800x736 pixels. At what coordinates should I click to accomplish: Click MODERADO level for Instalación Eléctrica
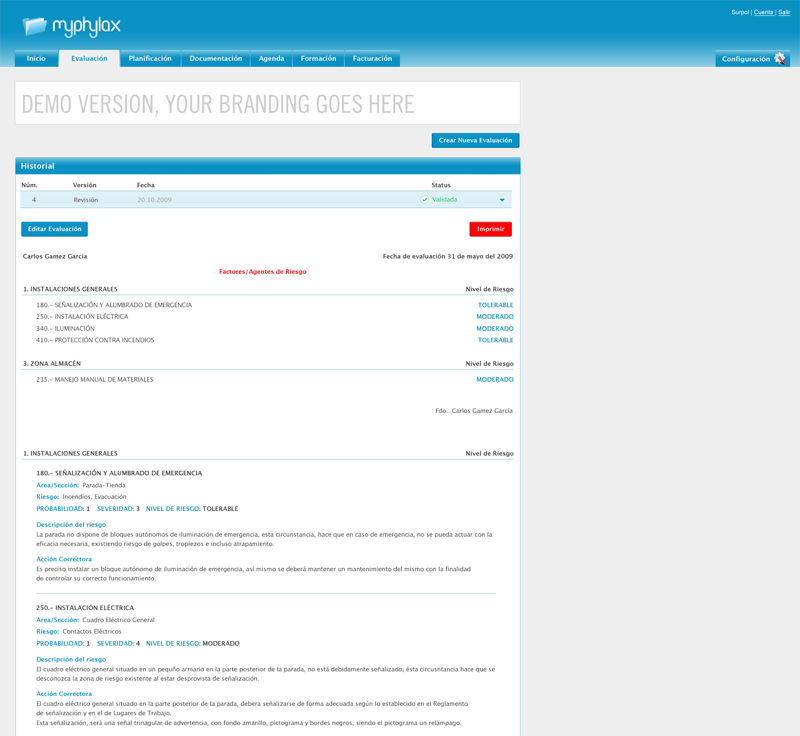click(494, 317)
